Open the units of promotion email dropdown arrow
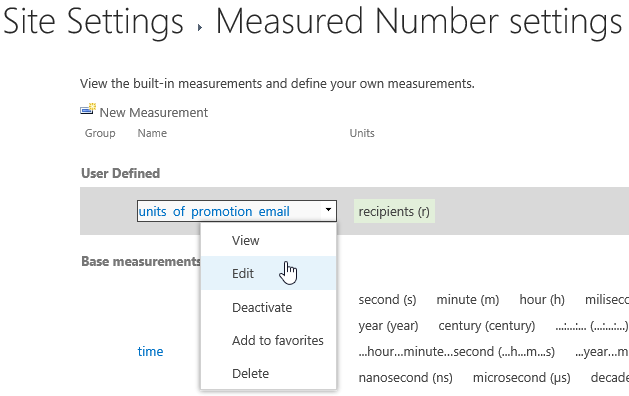 pos(328,210)
